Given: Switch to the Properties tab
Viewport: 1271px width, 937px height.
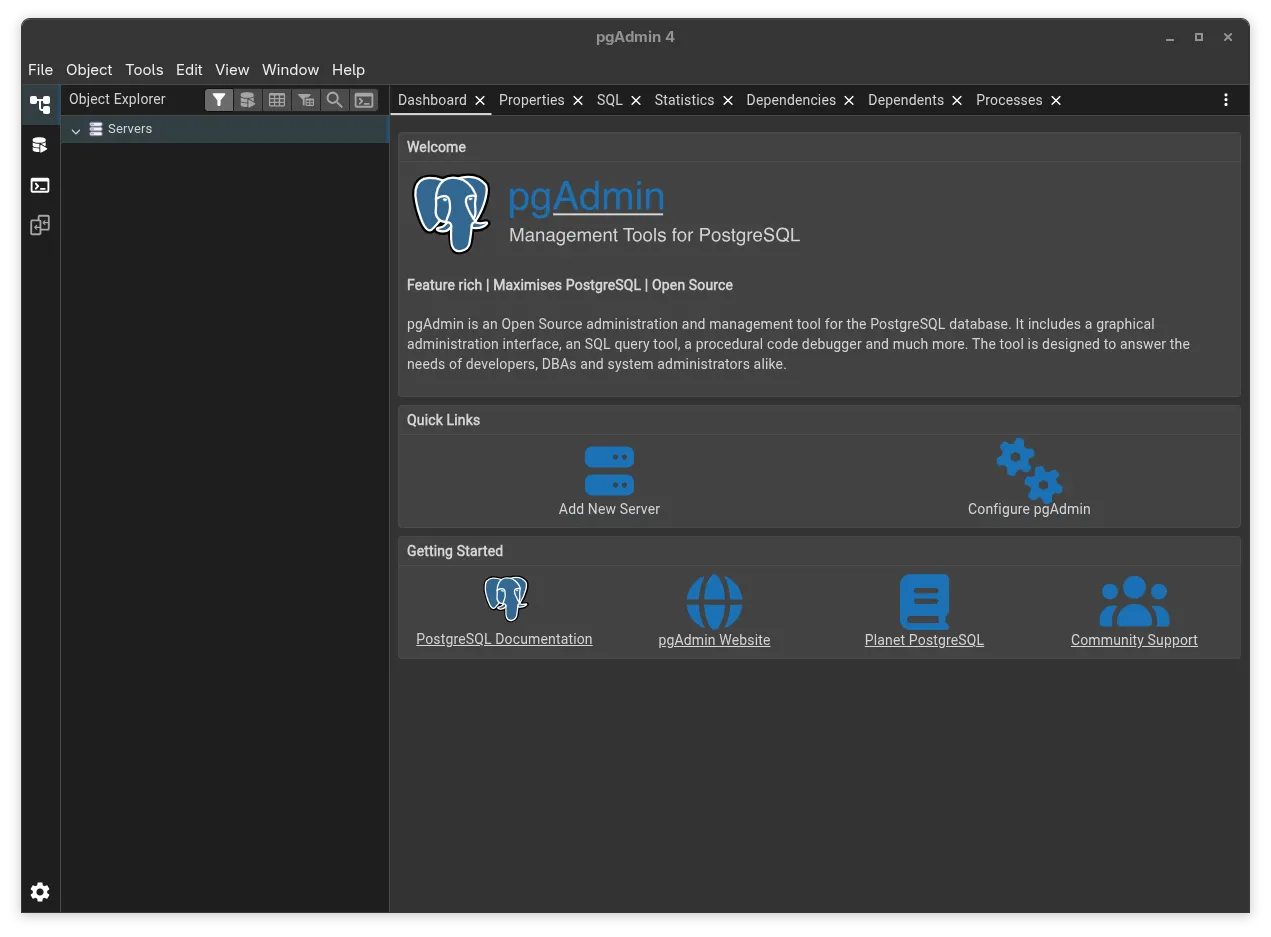Looking at the screenshot, I should [x=531, y=100].
